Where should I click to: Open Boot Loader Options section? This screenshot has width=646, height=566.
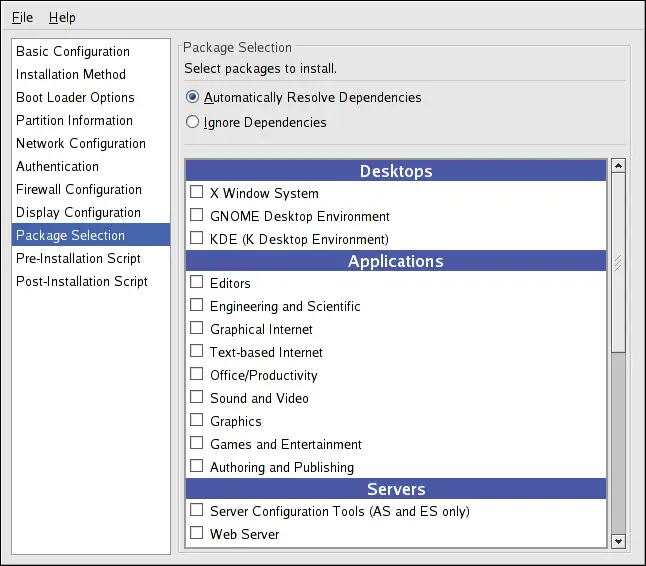(75, 97)
